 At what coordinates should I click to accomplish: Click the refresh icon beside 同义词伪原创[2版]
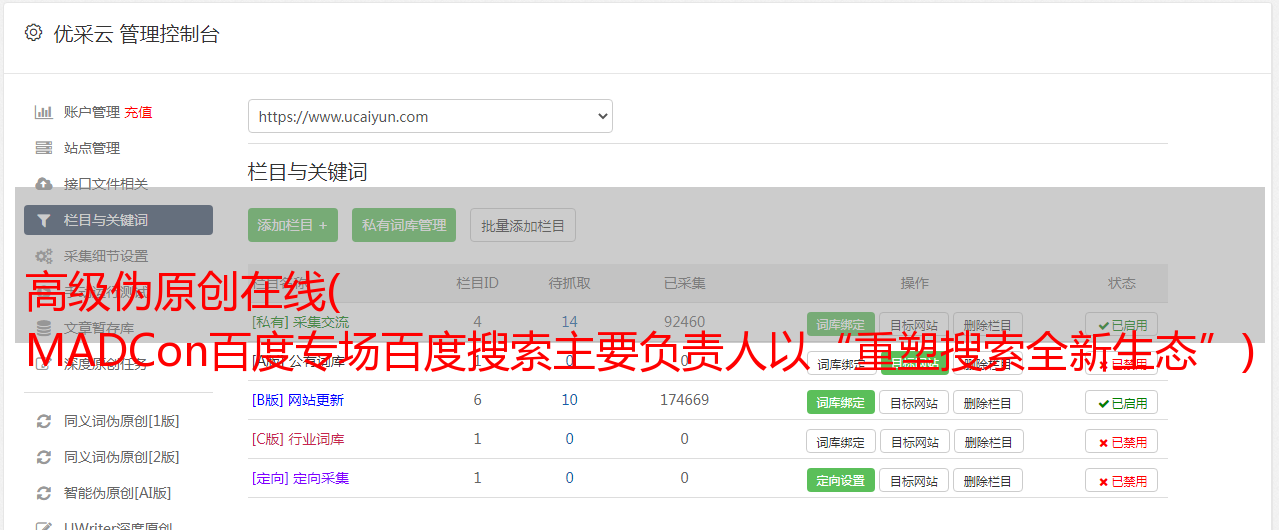pos(43,457)
